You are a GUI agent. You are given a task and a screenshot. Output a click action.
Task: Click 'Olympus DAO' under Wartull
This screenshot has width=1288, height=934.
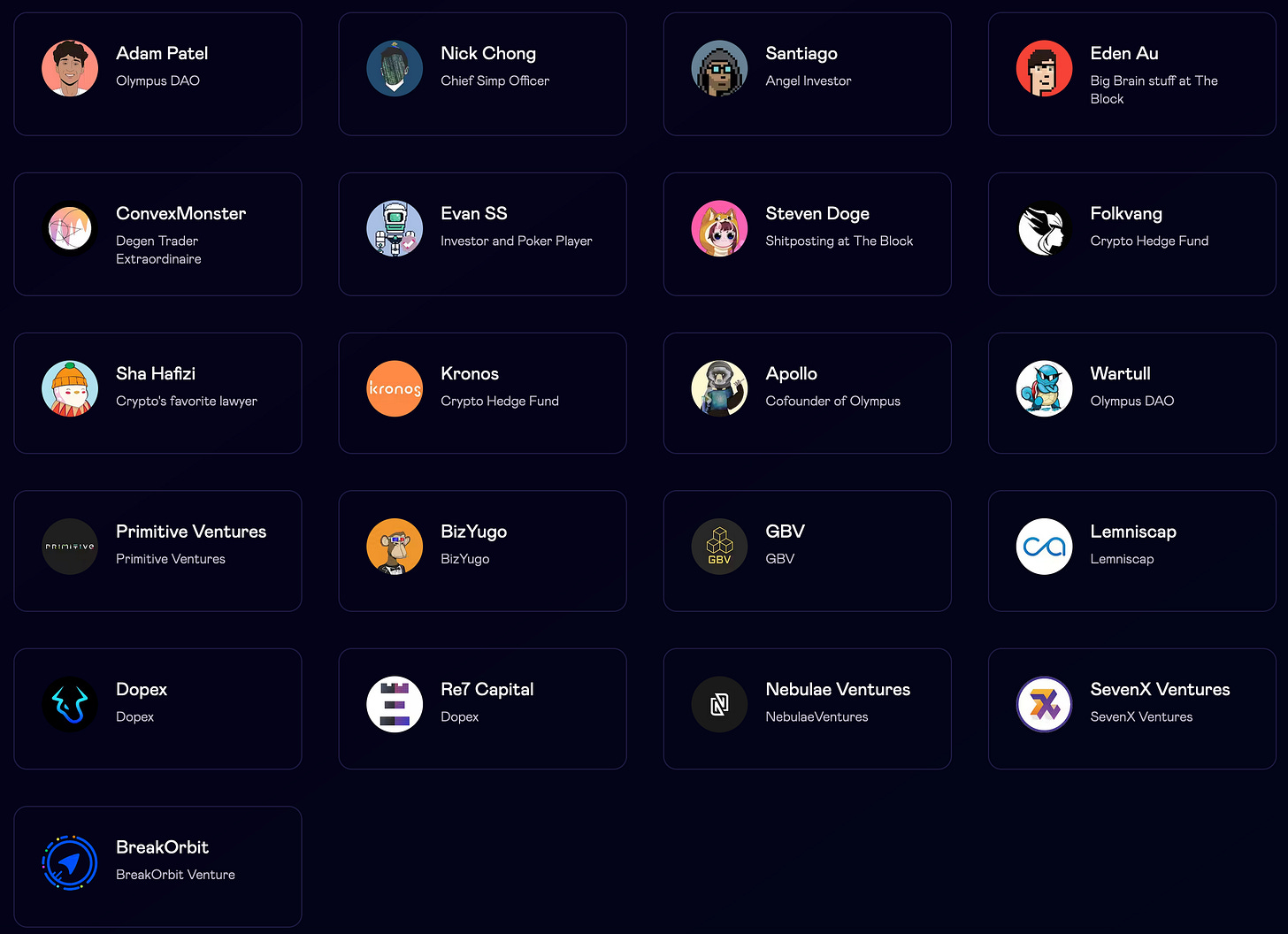pos(1132,402)
